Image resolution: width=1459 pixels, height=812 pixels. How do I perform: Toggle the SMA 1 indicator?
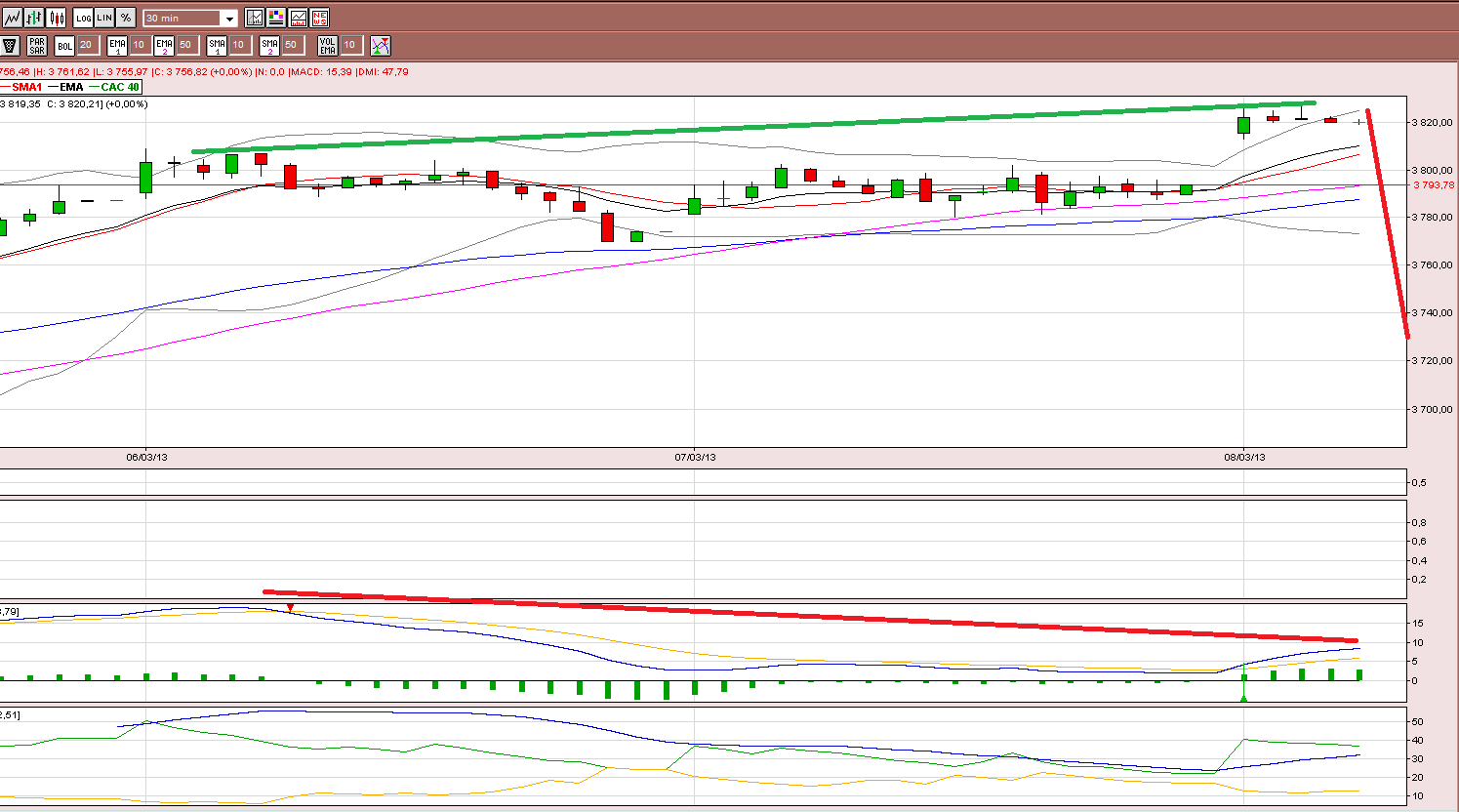point(217,45)
